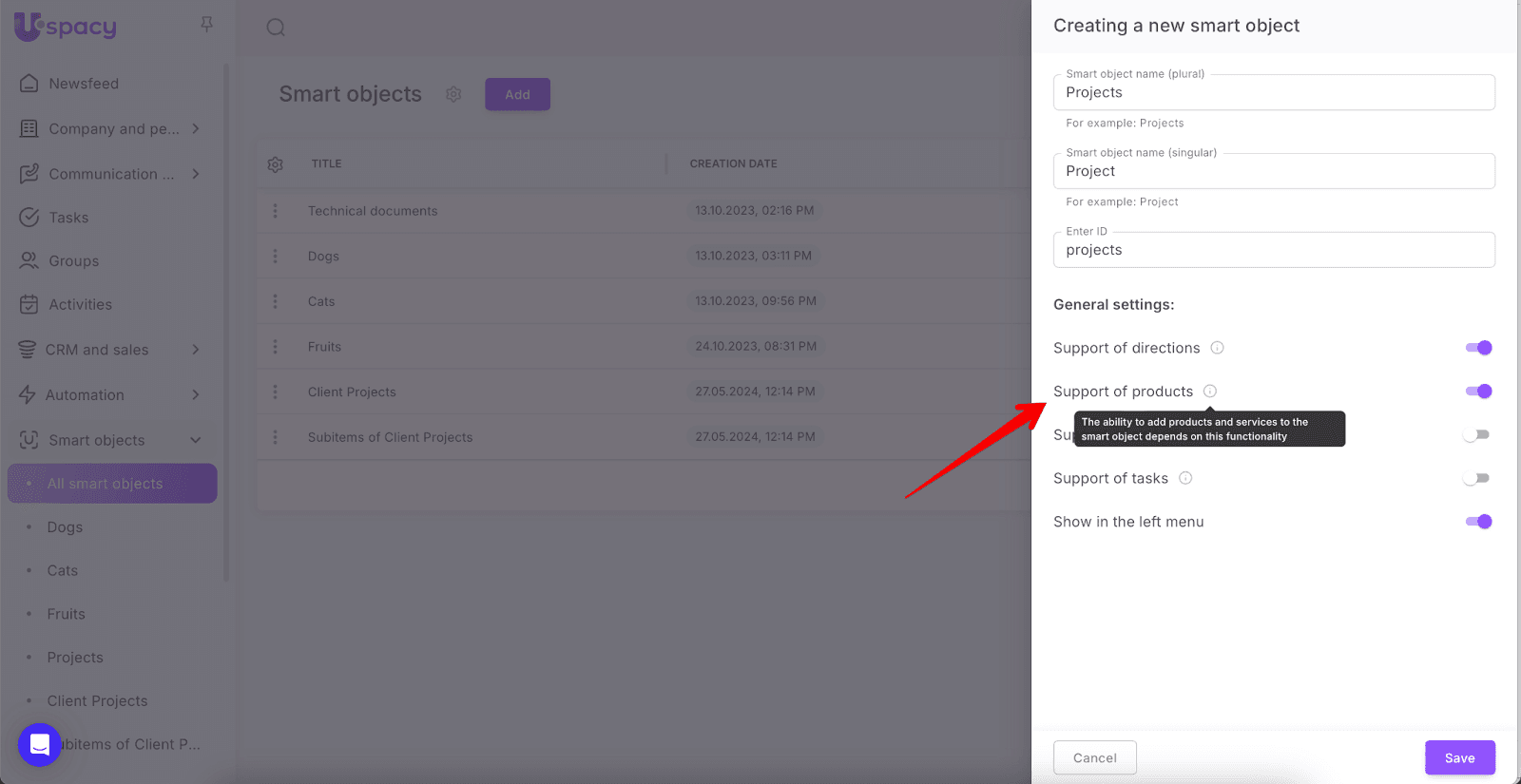This screenshot has width=1521, height=784.
Task: Click the Newsfeed icon in sidebar
Action: click(29, 84)
